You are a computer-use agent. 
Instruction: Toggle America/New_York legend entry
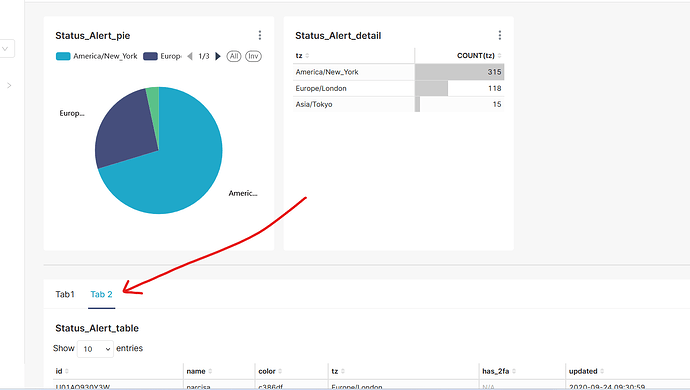(97, 56)
